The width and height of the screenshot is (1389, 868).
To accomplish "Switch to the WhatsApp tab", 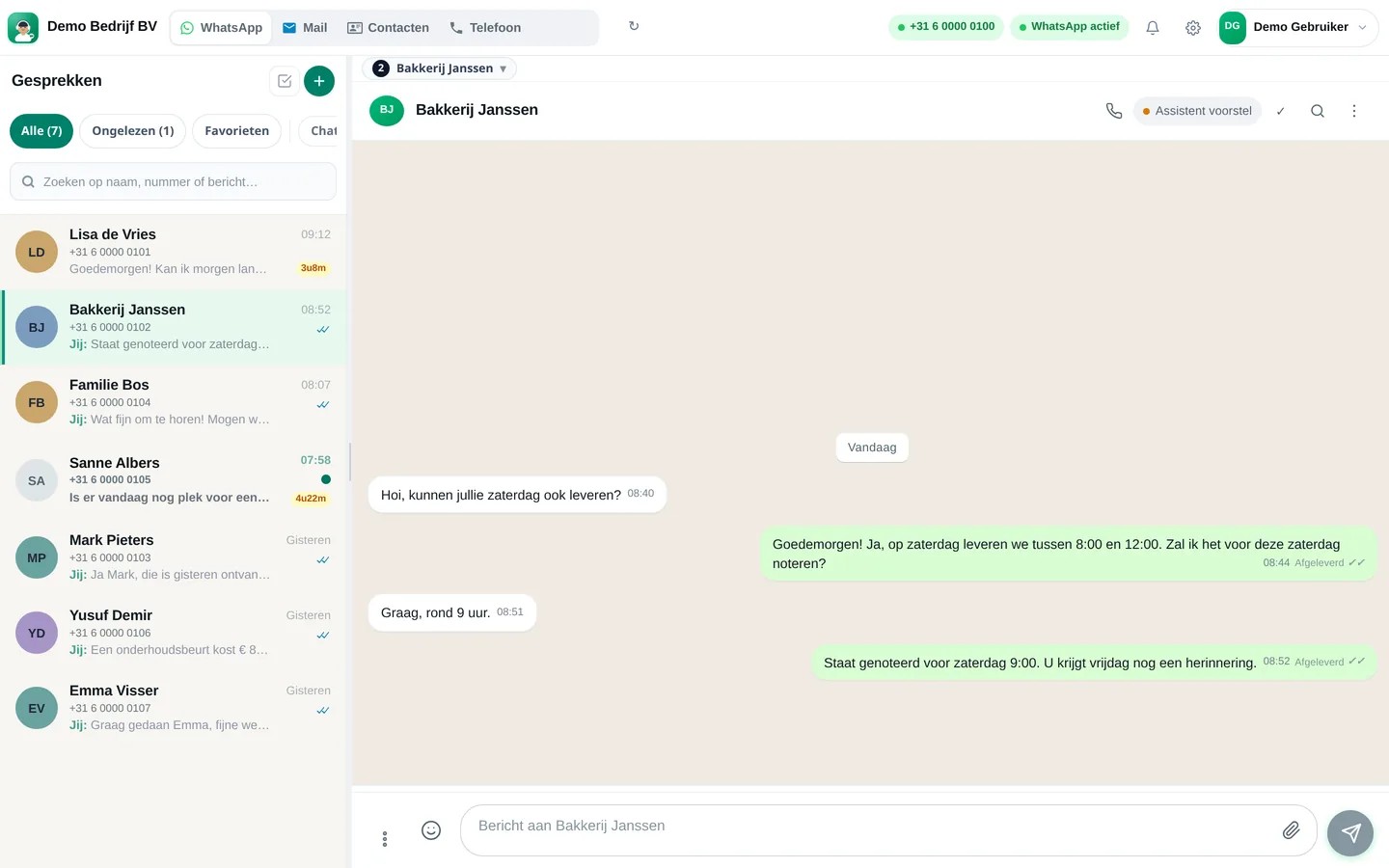I will [222, 28].
